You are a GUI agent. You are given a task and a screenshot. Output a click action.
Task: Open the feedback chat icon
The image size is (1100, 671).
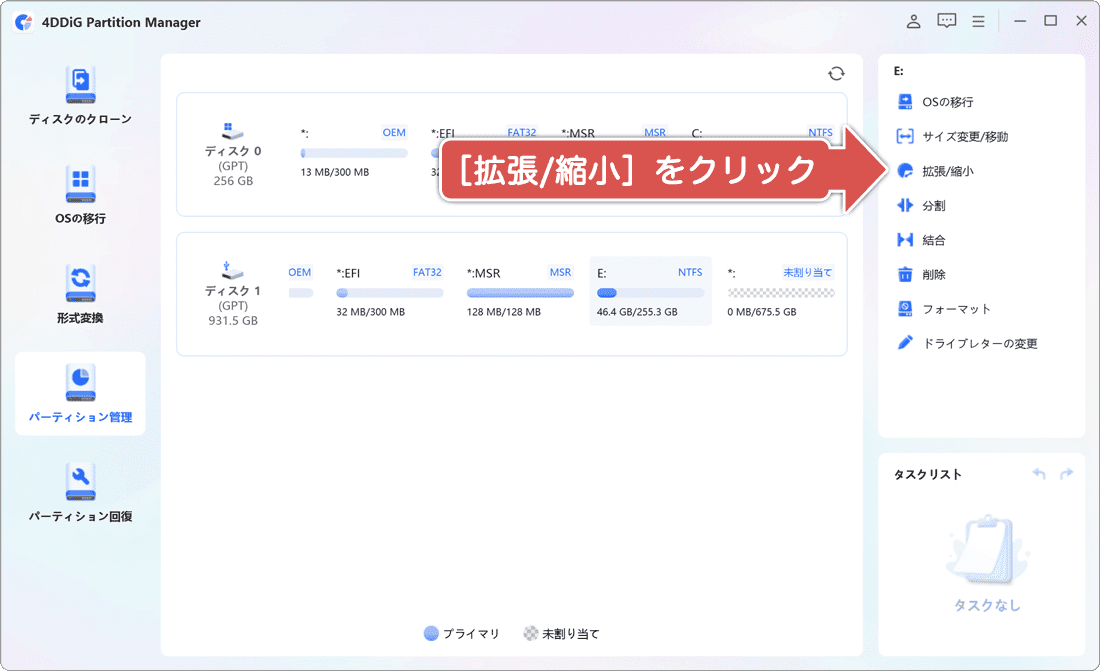[945, 20]
